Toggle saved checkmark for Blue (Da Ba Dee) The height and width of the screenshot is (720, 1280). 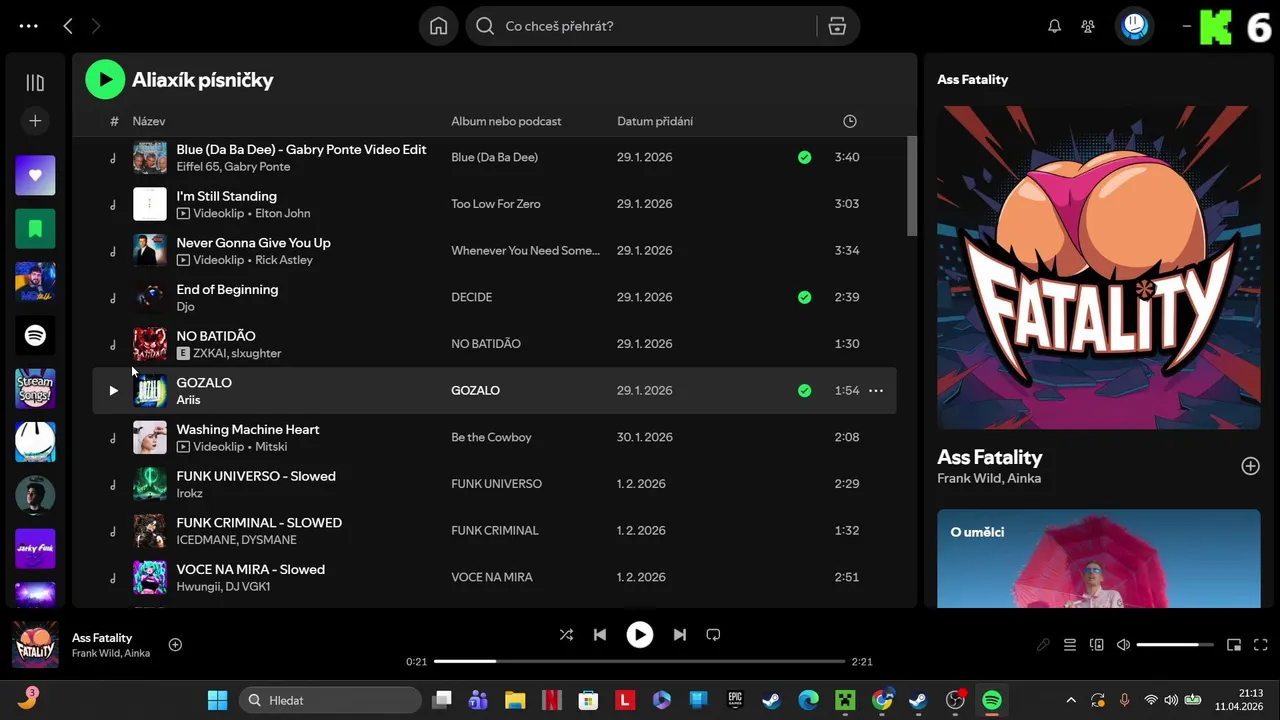pyautogui.click(x=804, y=157)
